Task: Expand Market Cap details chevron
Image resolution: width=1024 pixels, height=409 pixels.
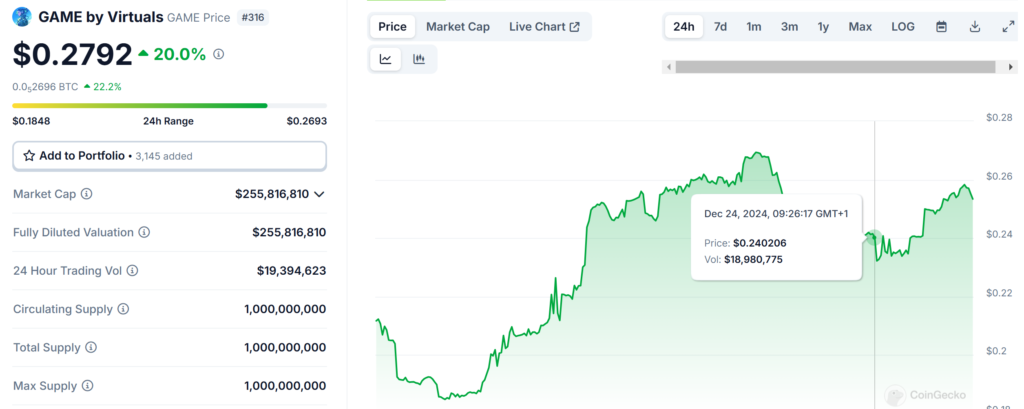Action: coord(319,194)
